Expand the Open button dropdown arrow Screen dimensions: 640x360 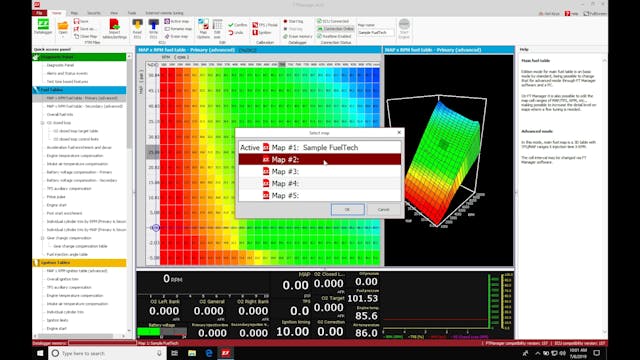[62, 37]
